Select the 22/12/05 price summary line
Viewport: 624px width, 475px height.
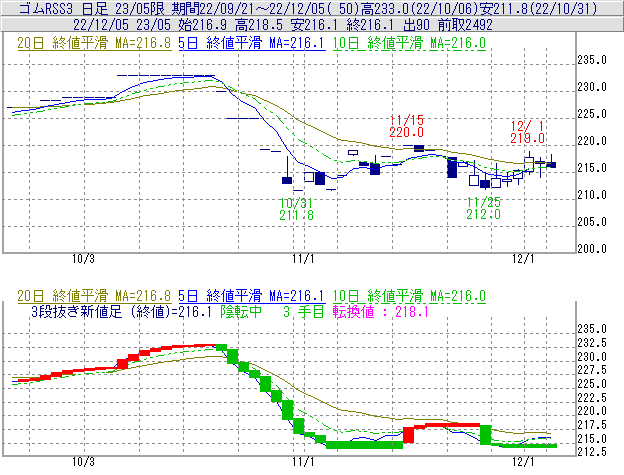coord(283,25)
